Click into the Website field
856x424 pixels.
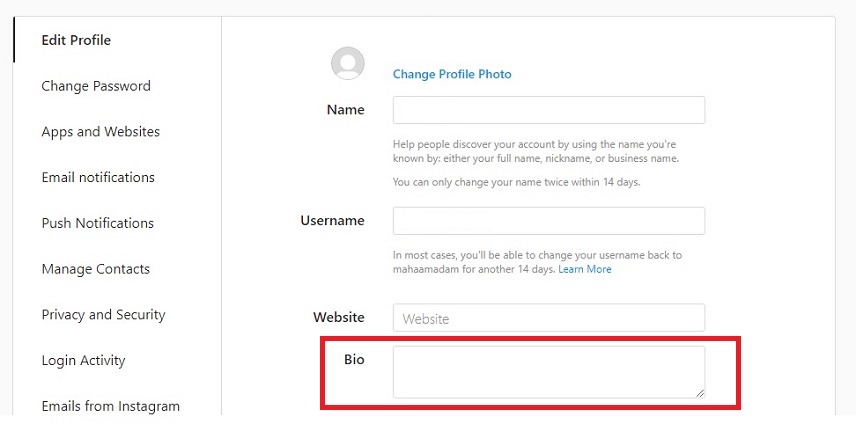tap(549, 318)
